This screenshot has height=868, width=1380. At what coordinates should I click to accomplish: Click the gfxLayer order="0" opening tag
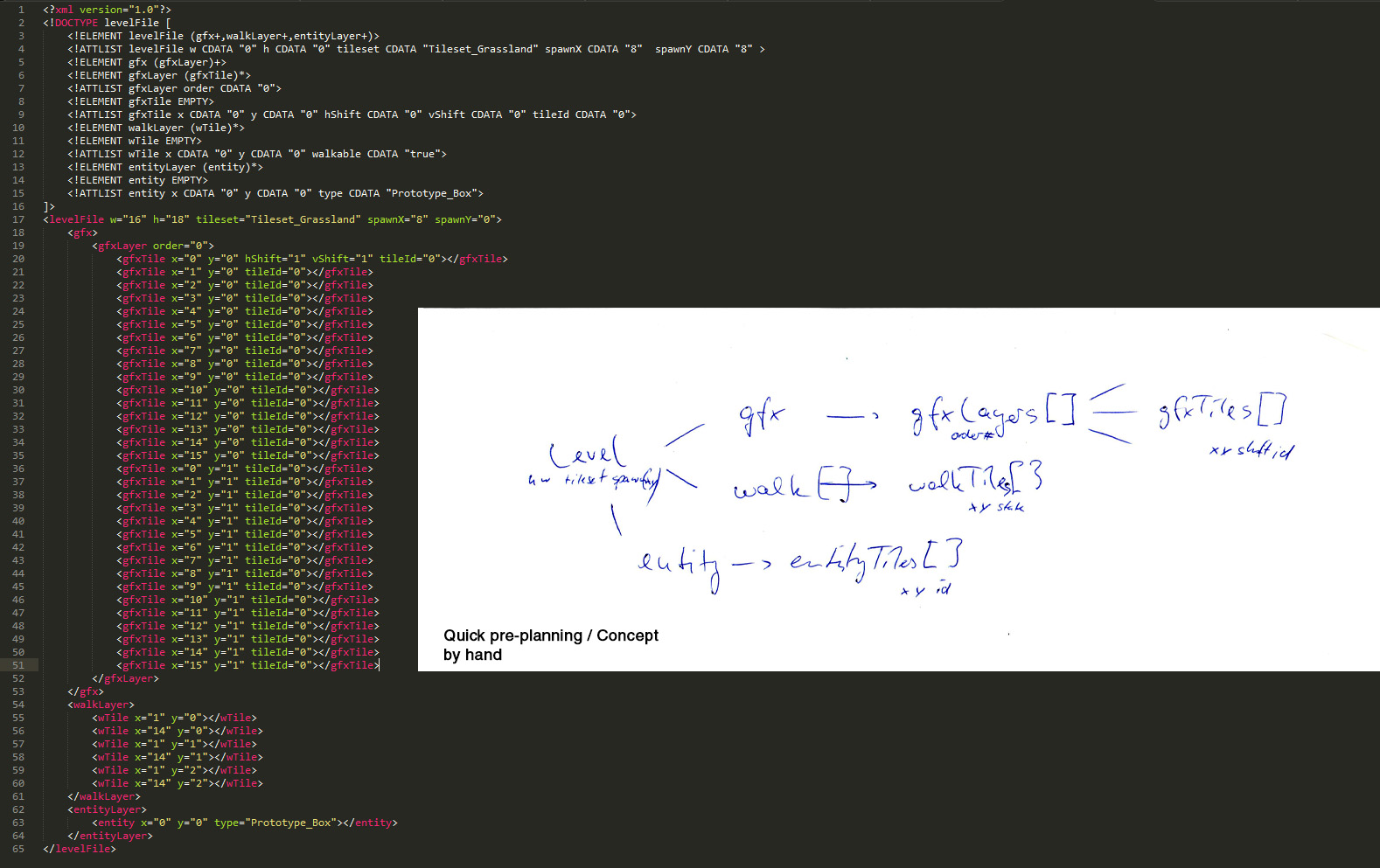click(x=152, y=246)
